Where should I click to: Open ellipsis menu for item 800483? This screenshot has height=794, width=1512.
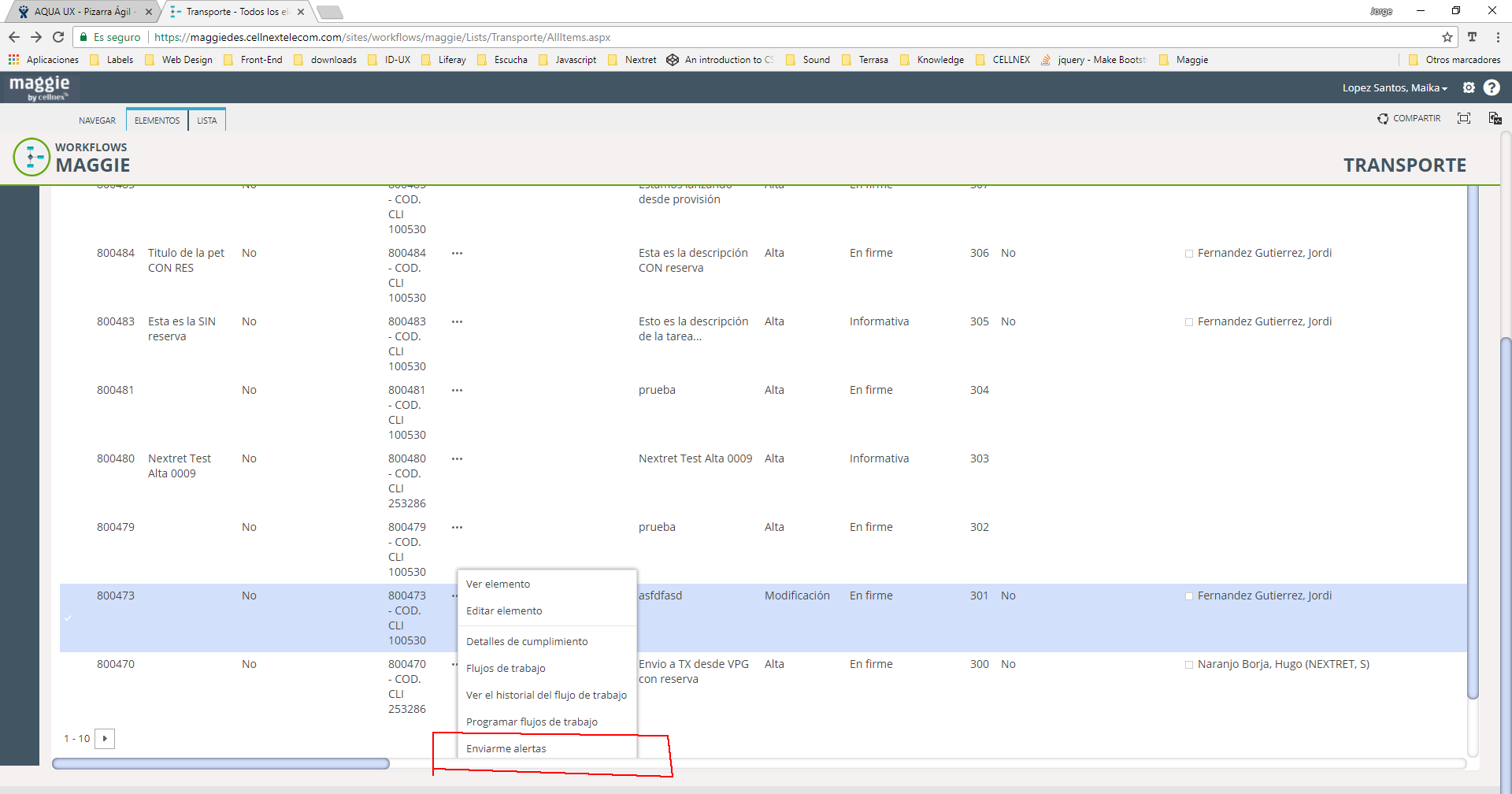point(457,321)
